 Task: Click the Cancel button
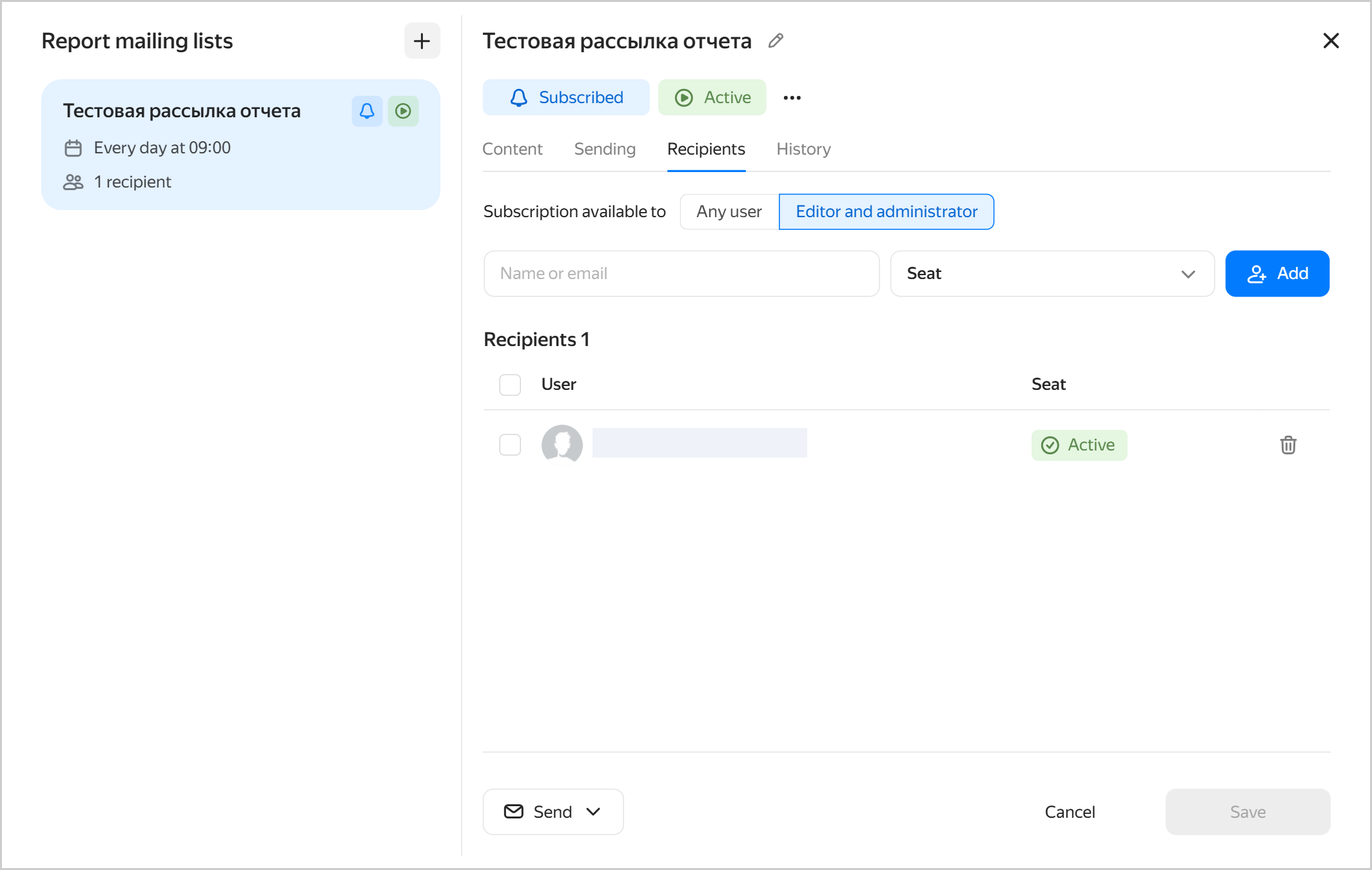pos(1070,812)
